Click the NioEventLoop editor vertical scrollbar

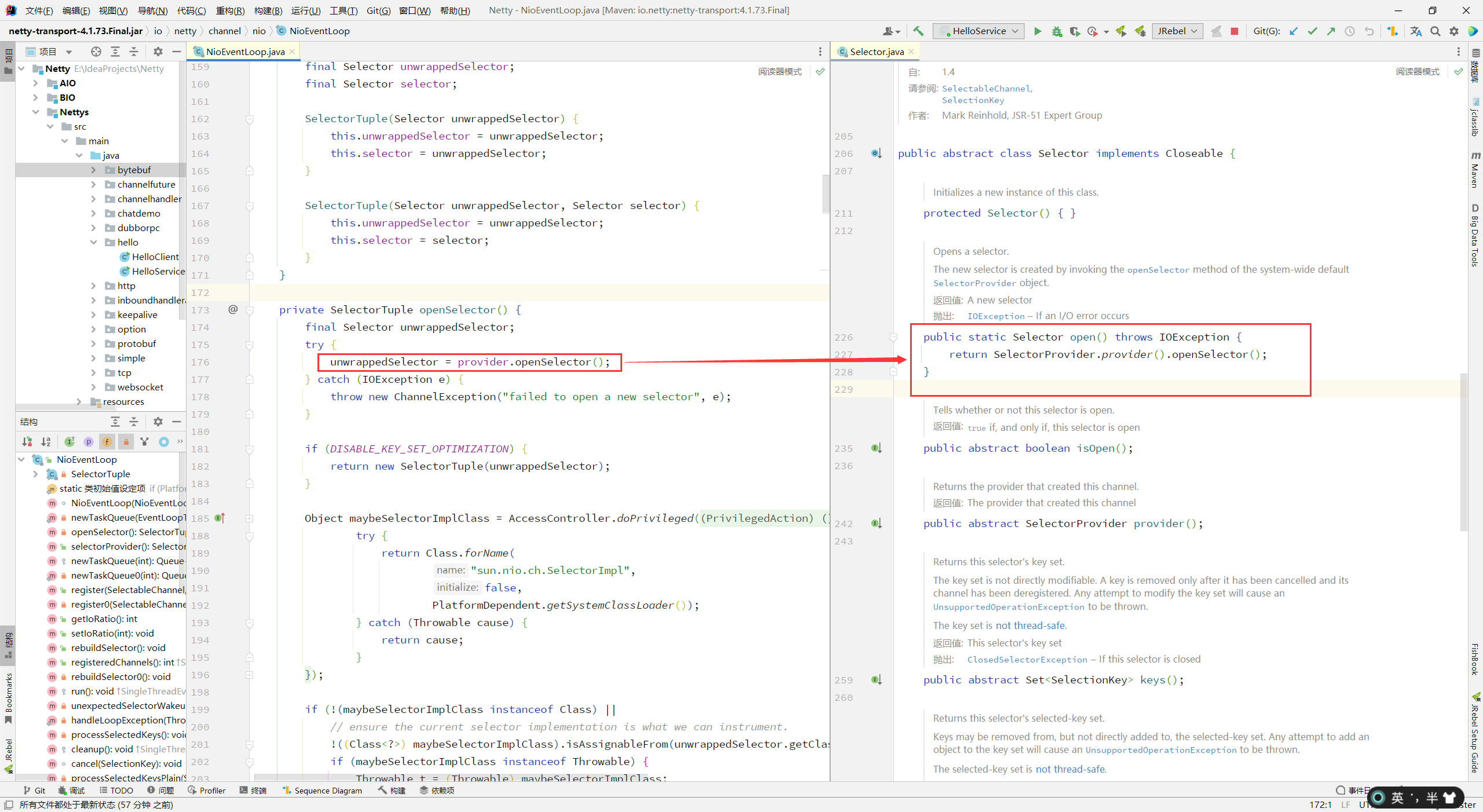825,194
